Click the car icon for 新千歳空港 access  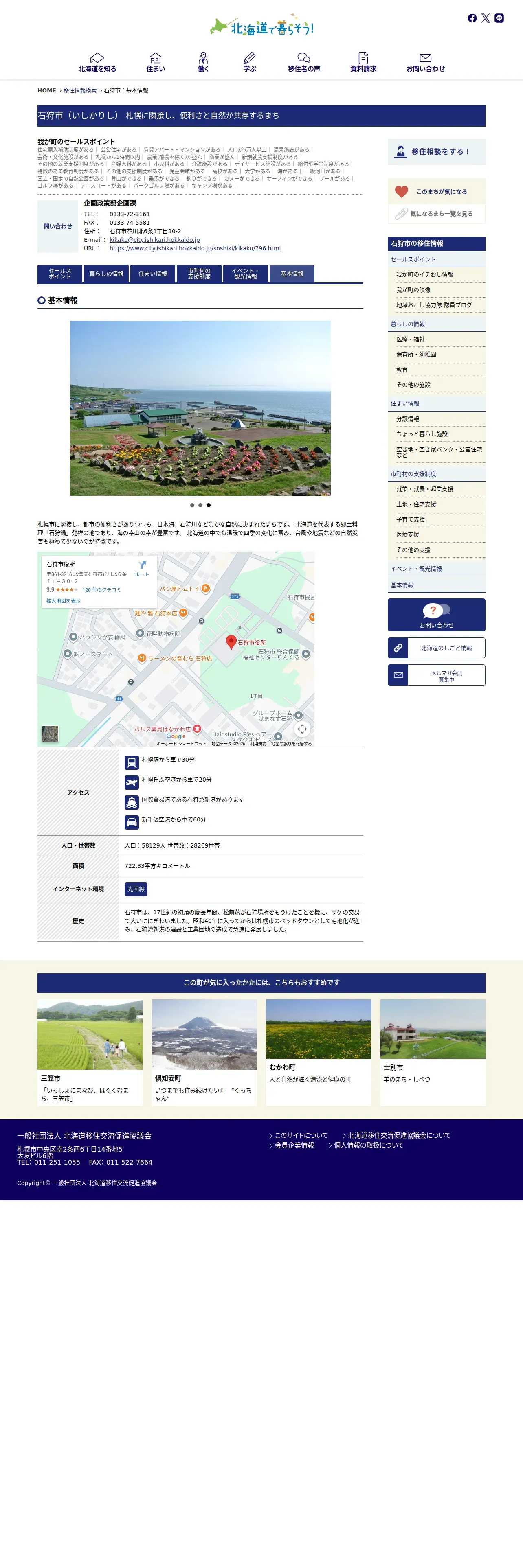pyautogui.click(x=132, y=822)
